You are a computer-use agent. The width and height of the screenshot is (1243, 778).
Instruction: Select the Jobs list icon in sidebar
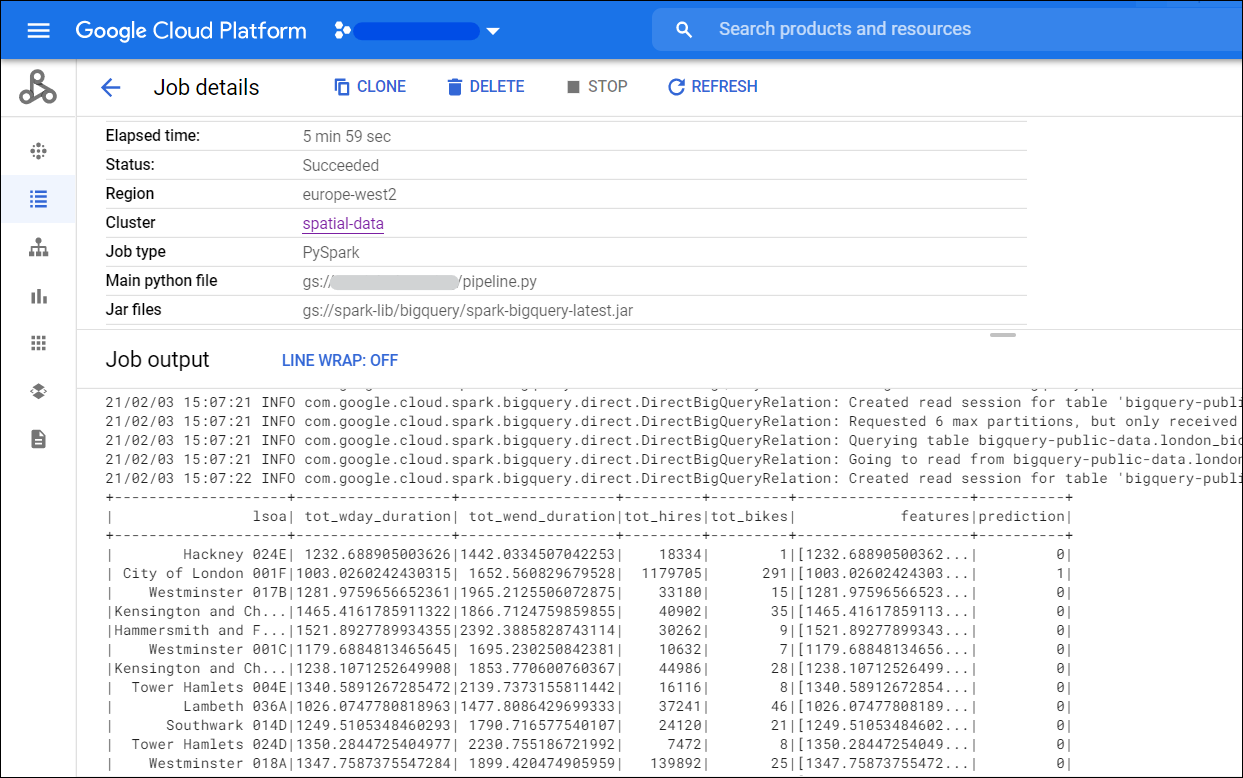38,199
